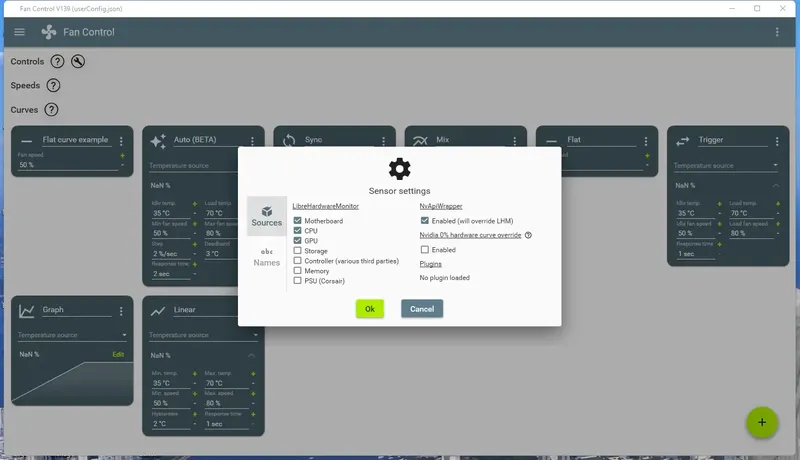Collapse the Trigger card NaN % section
Screen dimensions: 800x460
point(776,186)
